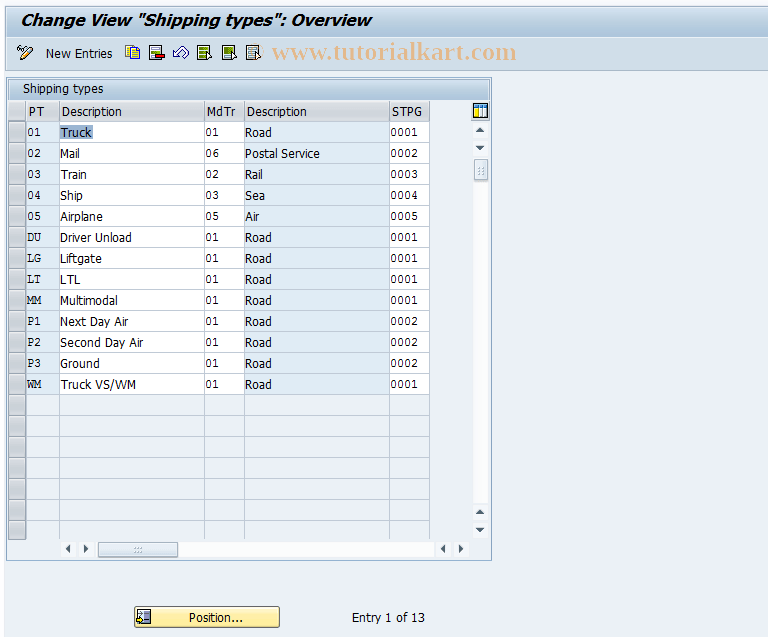This screenshot has height=637, width=768.
Task: Click the Delete entry toolbar icon
Action: pos(157,52)
